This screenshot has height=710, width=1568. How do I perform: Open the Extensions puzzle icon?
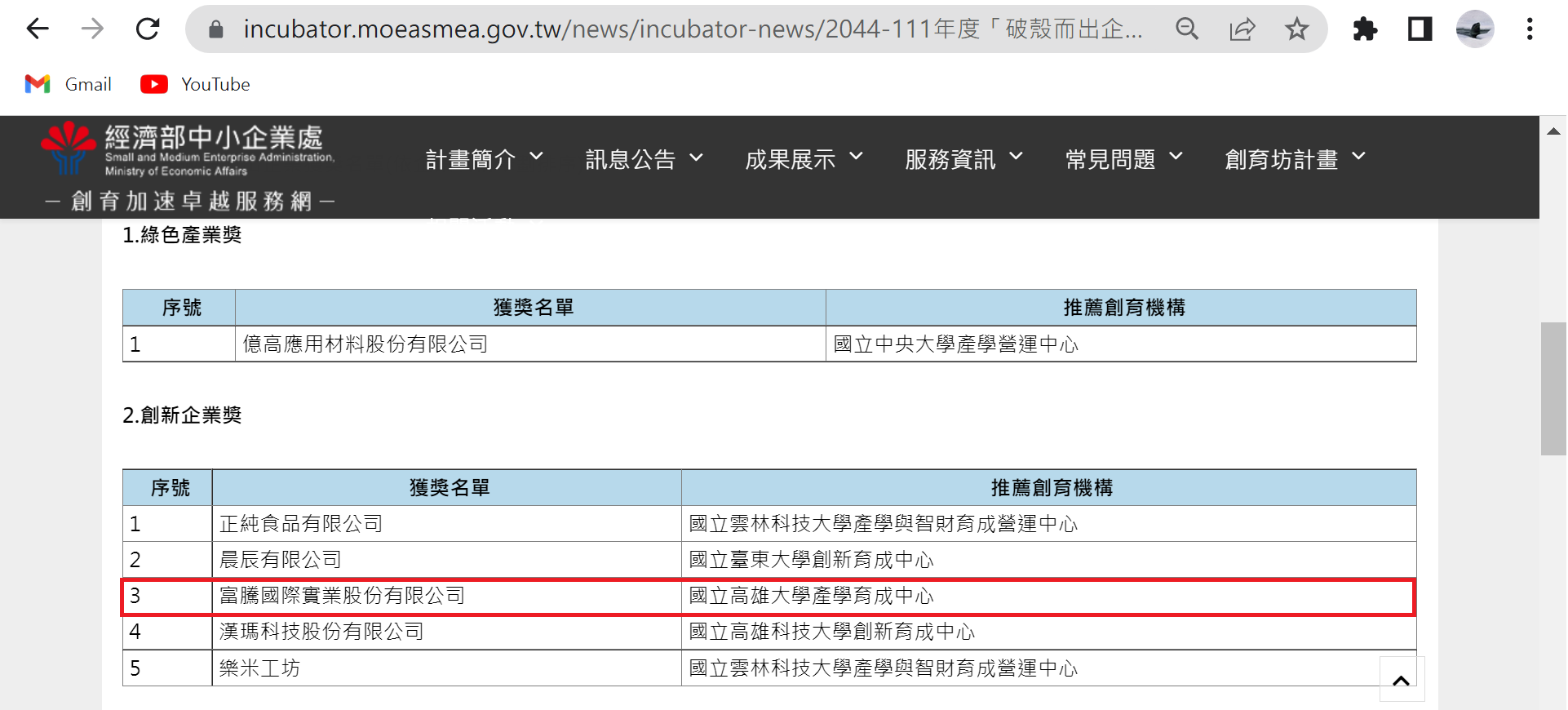point(1365,29)
